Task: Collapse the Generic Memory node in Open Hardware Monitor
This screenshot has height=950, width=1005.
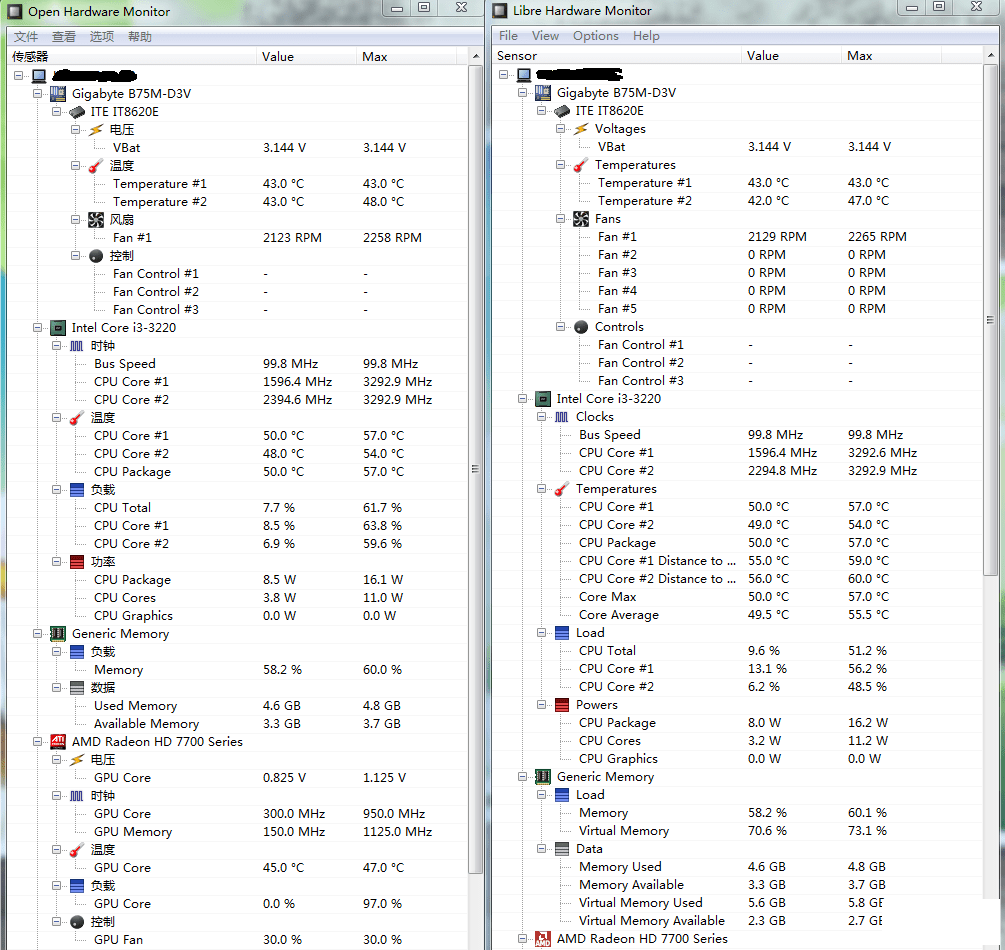Action: point(37,634)
